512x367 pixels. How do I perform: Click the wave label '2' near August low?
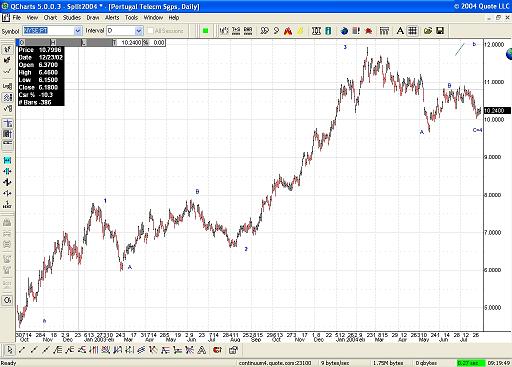[x=246, y=249]
